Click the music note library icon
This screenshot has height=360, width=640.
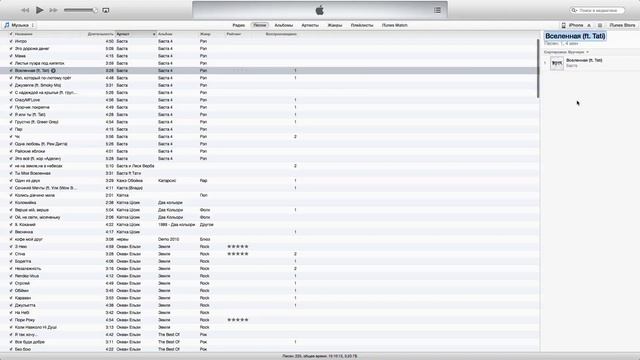pos(7,25)
